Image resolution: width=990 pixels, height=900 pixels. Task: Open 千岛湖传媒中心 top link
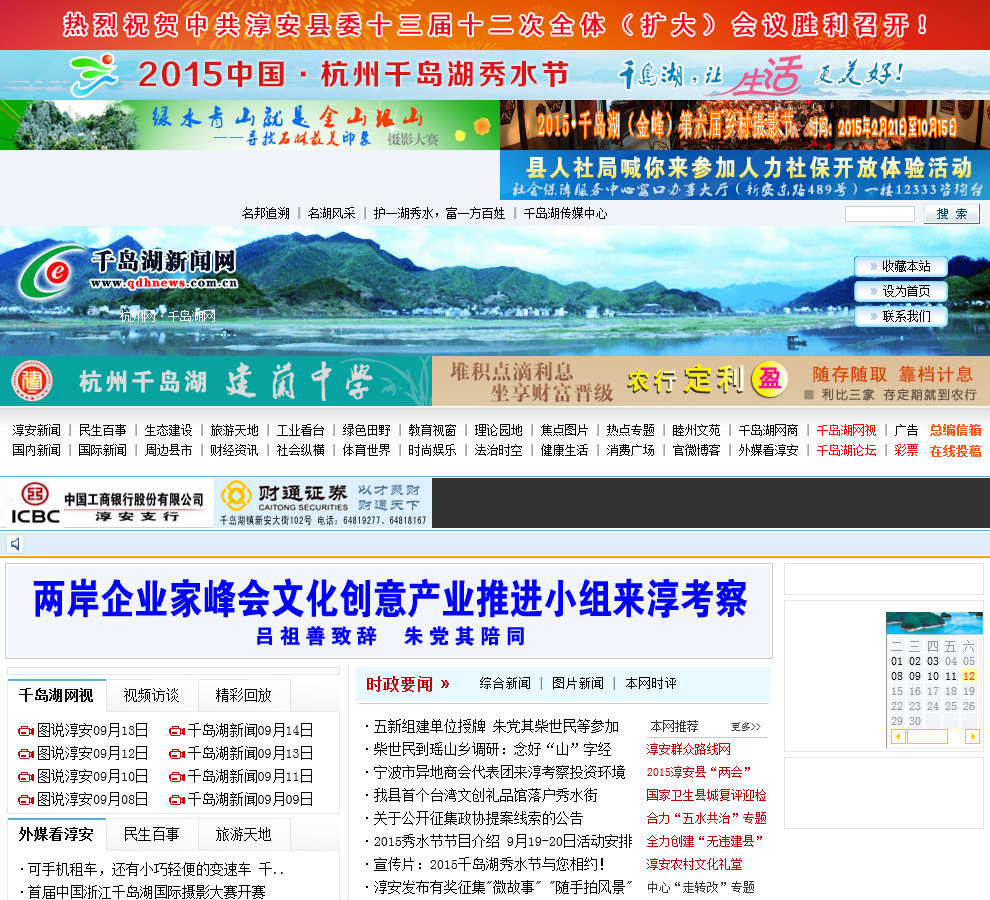566,213
